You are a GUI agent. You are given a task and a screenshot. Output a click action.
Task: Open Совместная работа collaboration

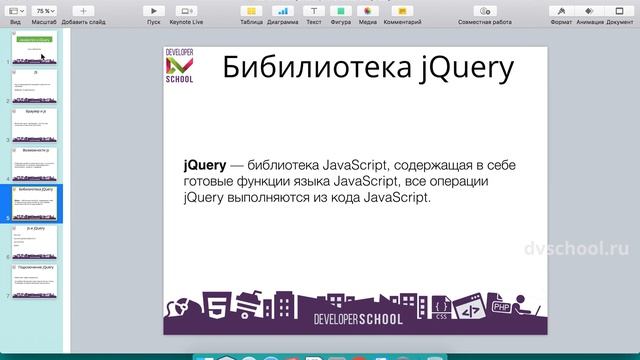485,11
